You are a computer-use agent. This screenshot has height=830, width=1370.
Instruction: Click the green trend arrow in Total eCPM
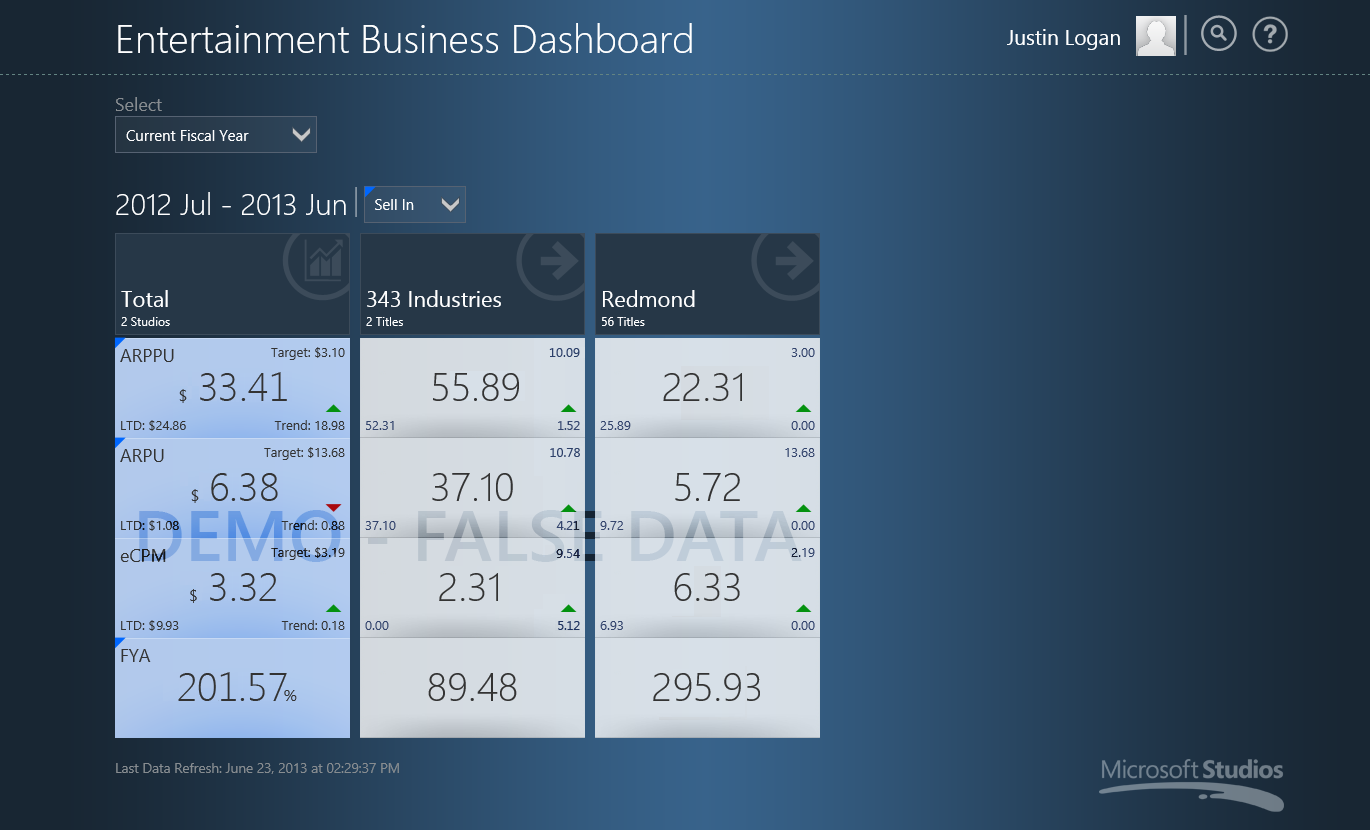(x=333, y=608)
